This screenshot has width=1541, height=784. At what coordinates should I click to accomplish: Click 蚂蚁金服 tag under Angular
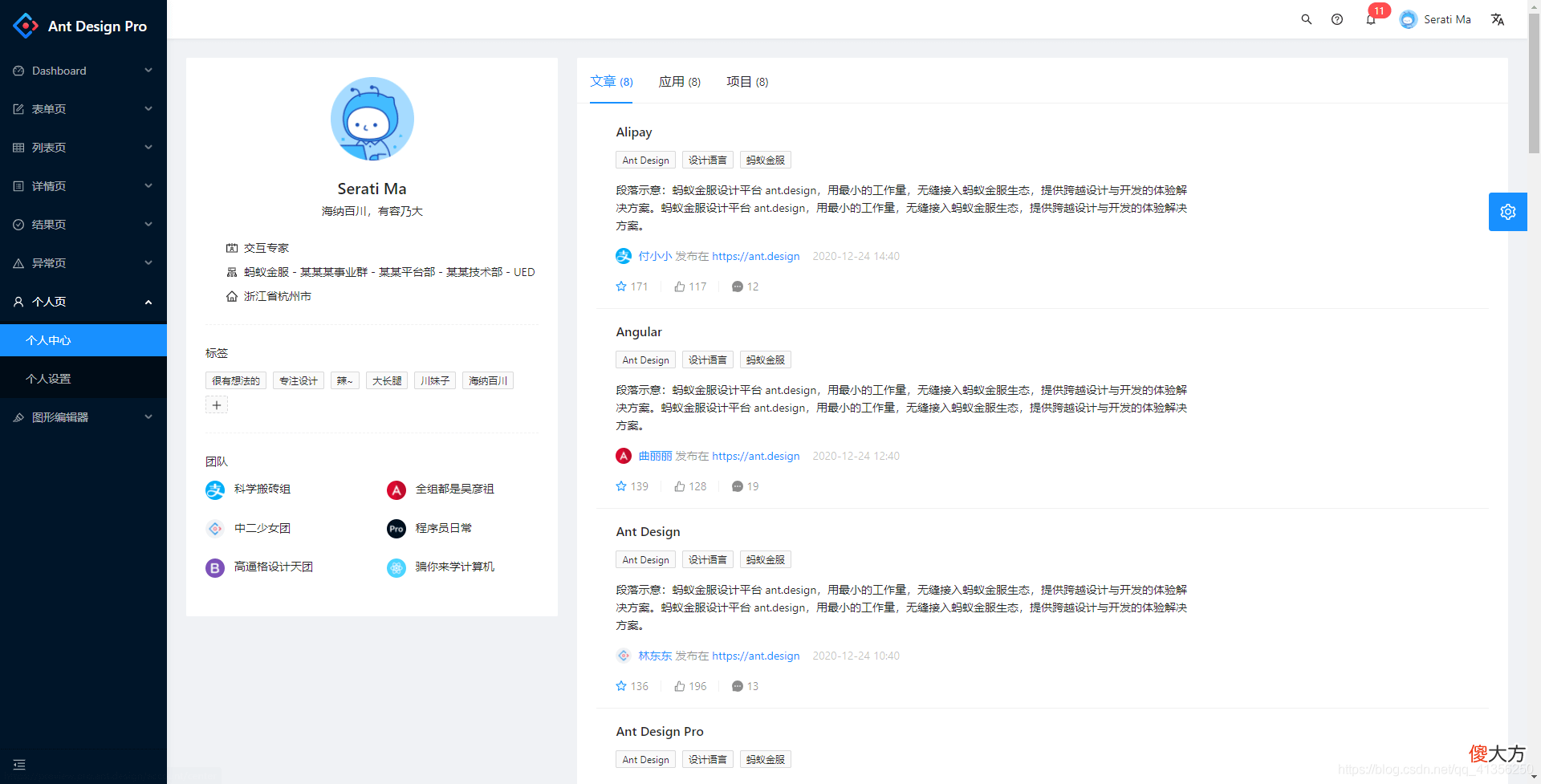766,360
